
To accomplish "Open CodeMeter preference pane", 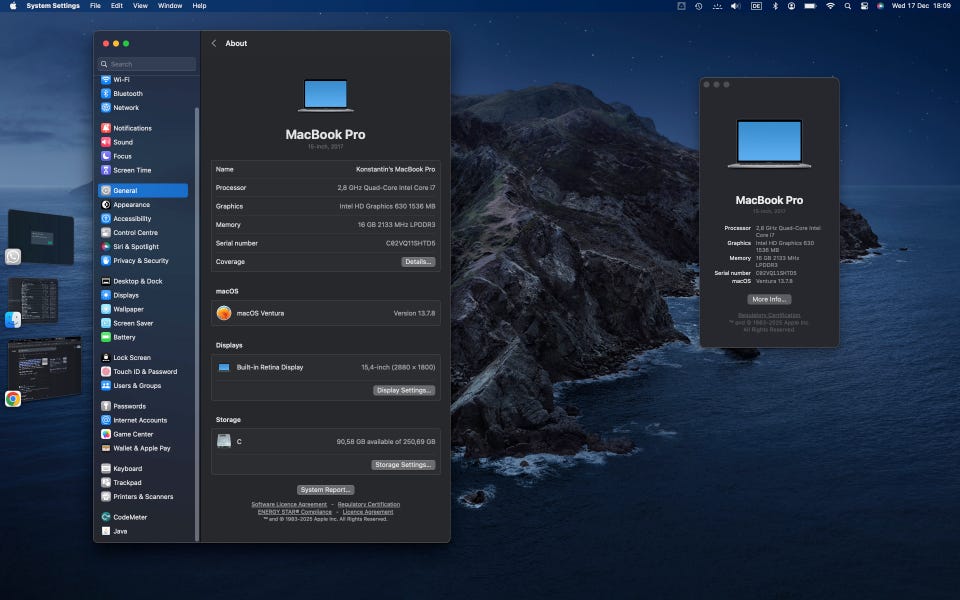I will [x=130, y=517].
